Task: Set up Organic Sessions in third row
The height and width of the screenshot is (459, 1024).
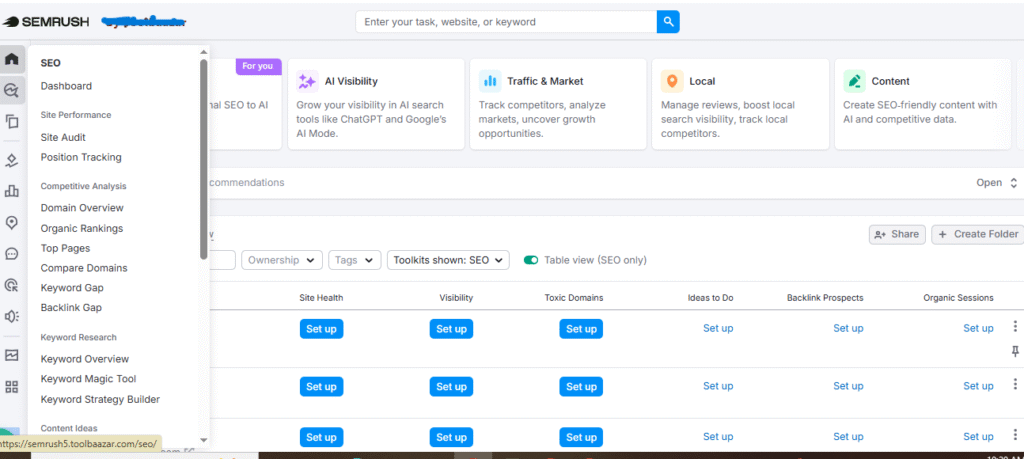Action: pos(978,436)
